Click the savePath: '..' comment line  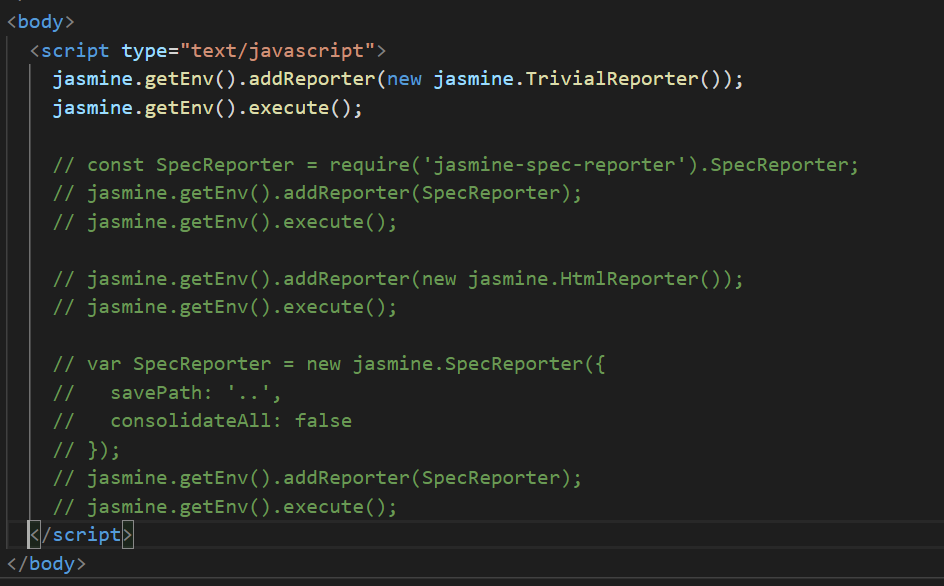[x=167, y=393]
